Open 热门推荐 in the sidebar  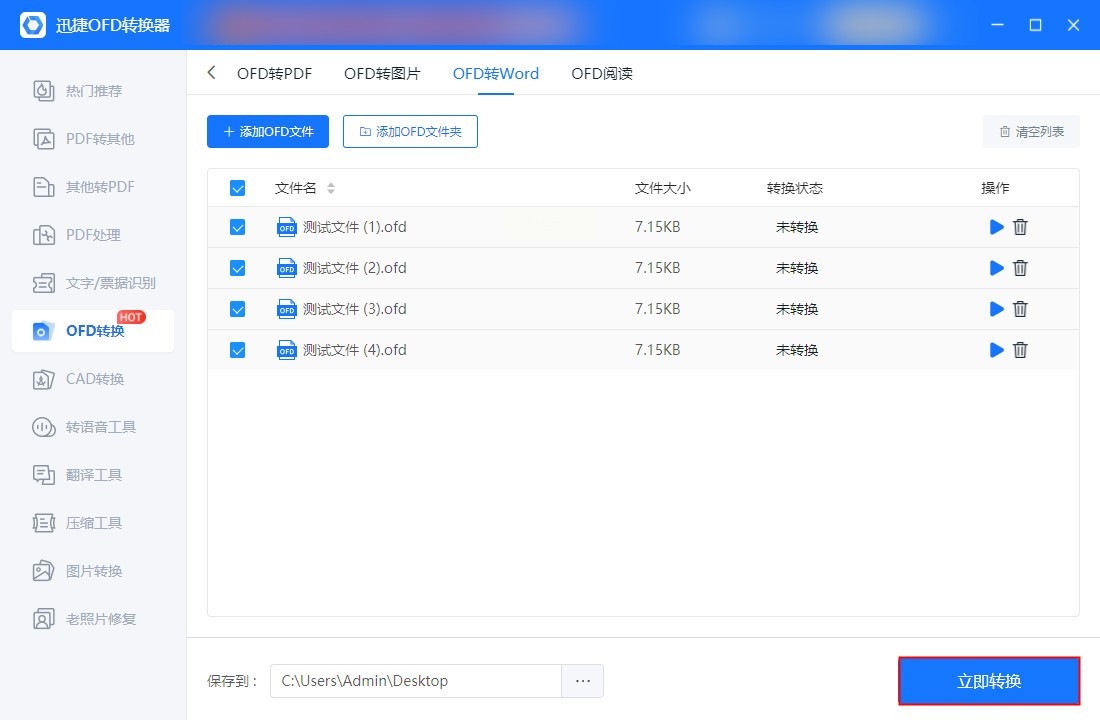pos(93,91)
